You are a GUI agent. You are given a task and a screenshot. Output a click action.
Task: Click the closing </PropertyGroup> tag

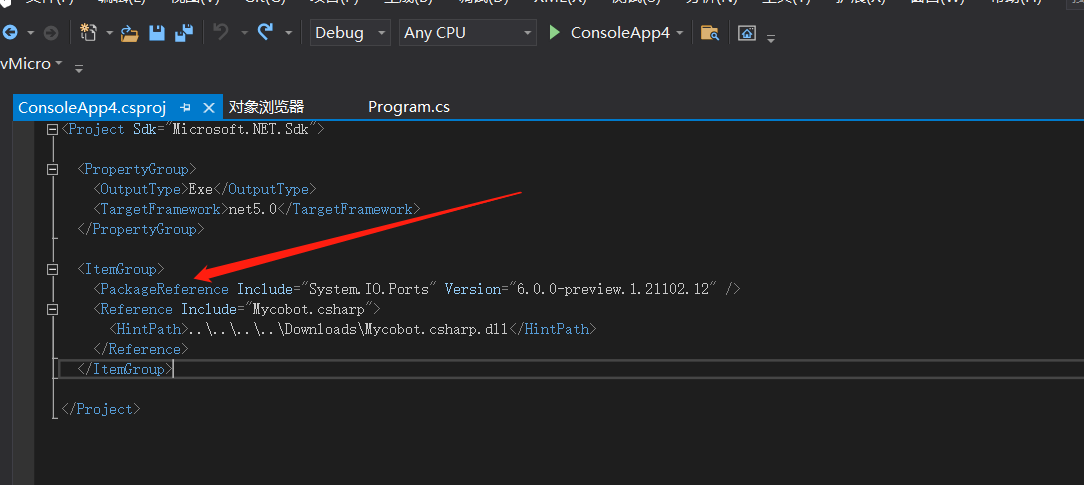click(x=141, y=229)
